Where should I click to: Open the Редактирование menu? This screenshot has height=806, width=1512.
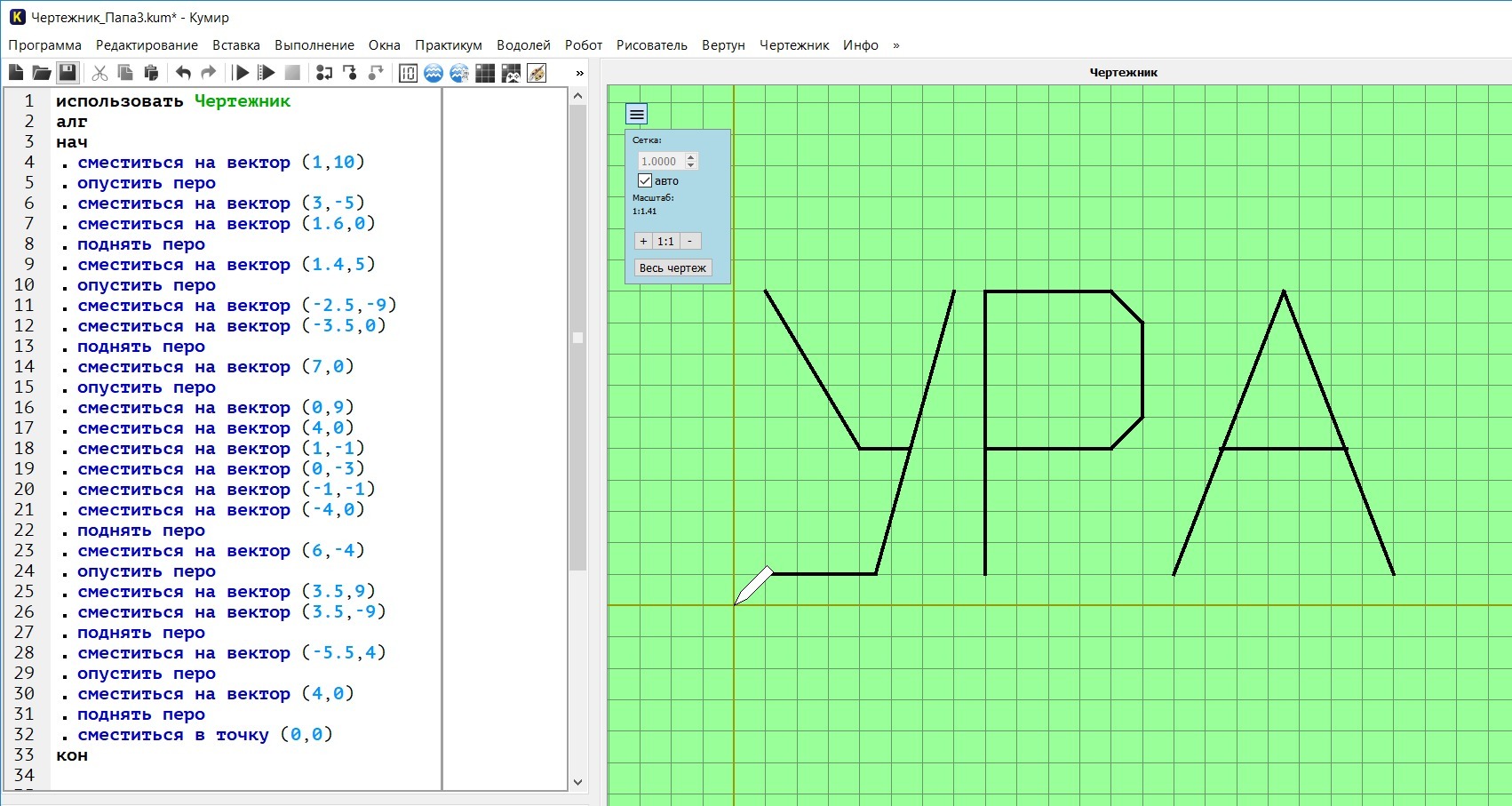pos(147,45)
